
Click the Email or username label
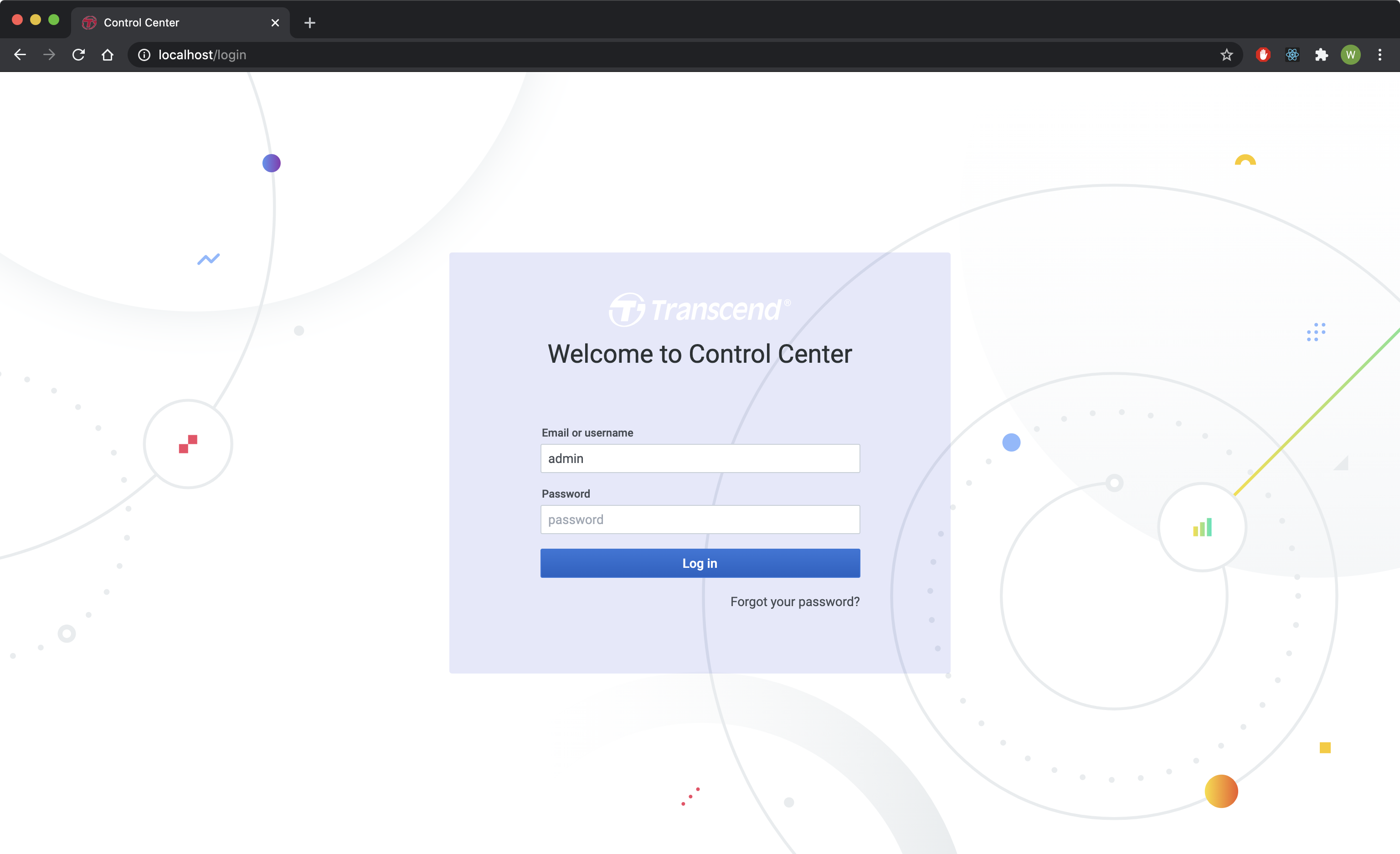click(x=587, y=433)
